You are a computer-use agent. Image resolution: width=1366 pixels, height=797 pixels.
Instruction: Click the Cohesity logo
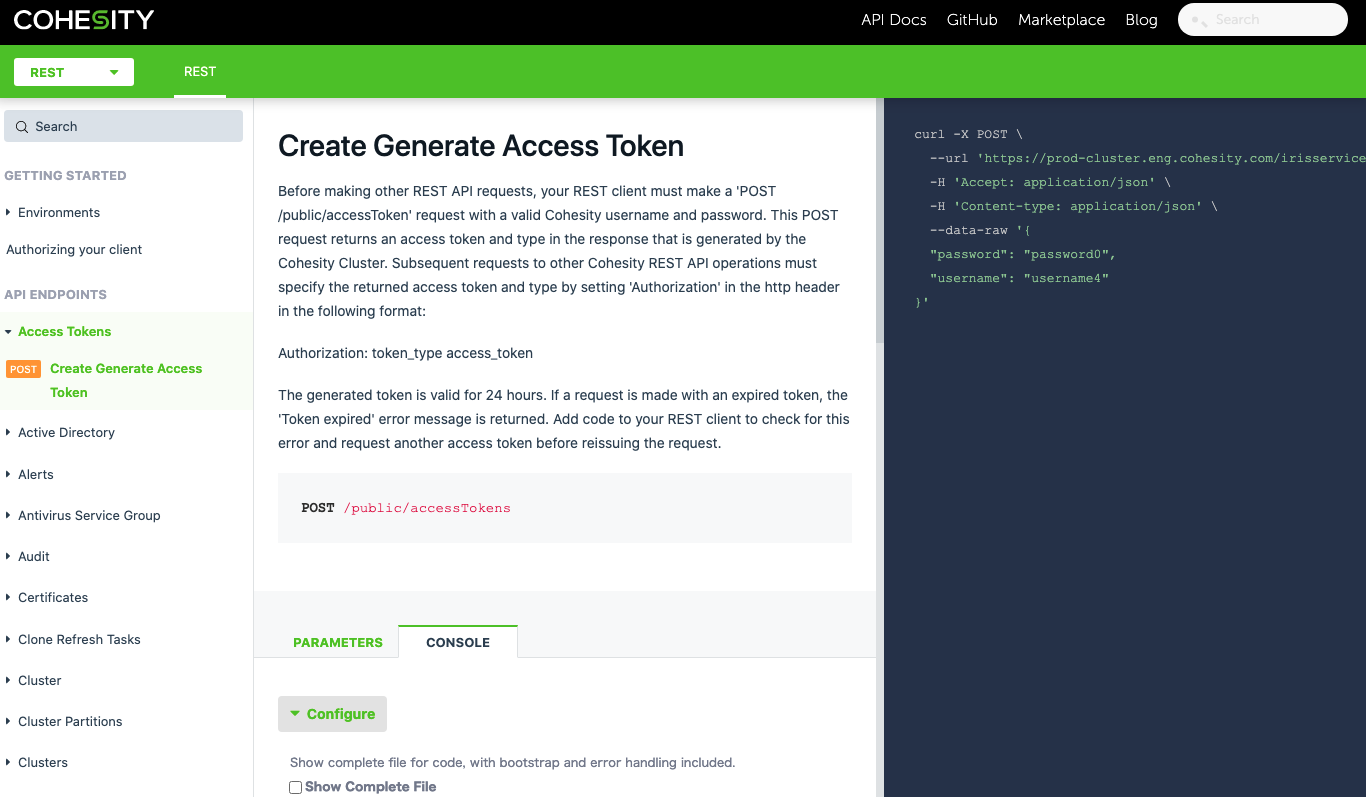click(x=83, y=19)
